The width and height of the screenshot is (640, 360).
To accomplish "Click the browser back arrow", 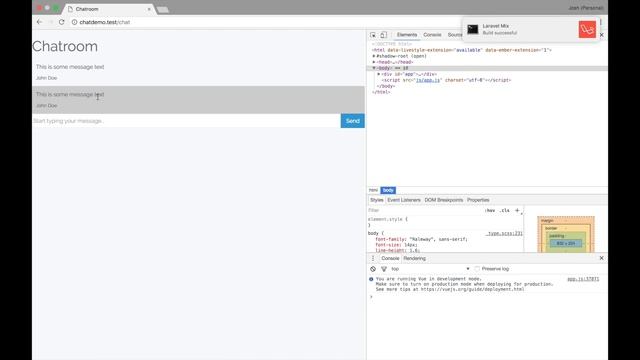I will [x=39, y=22].
